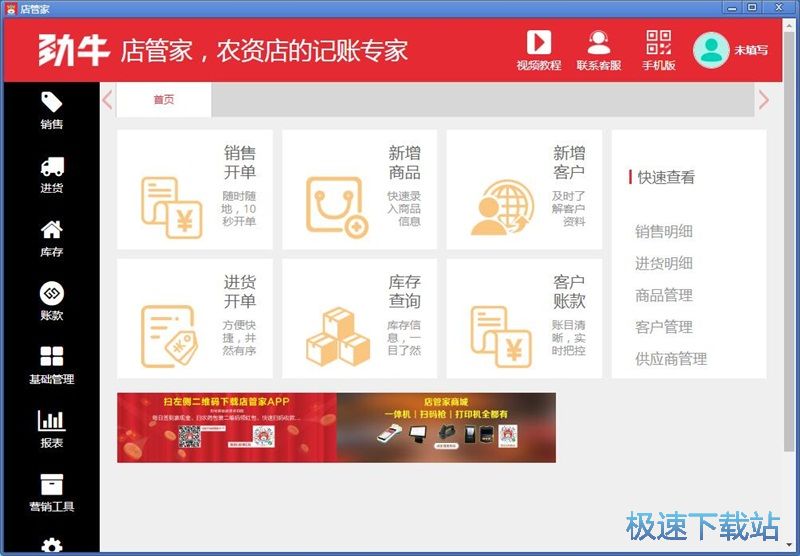Open the 商品管理 quick link

(664, 295)
